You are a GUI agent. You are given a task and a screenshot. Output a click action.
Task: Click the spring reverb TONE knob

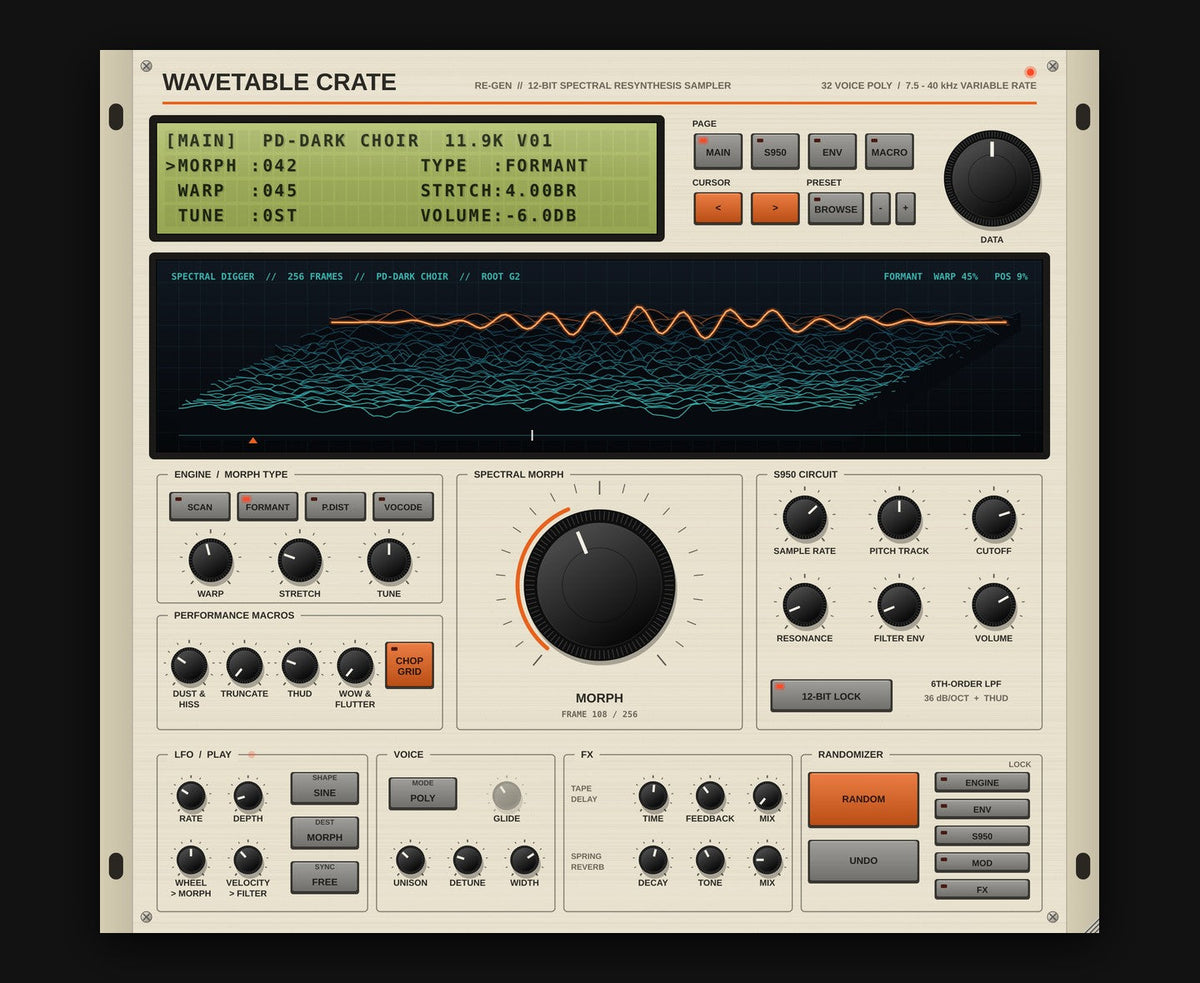point(710,860)
